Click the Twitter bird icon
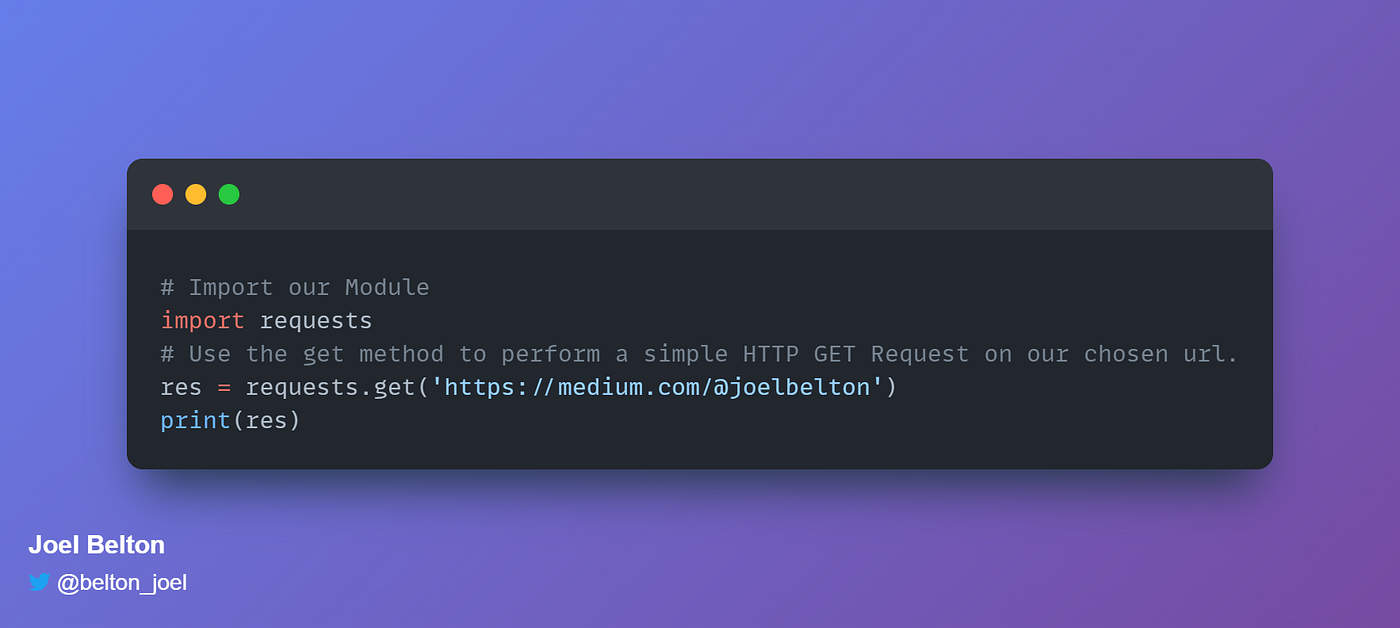The width and height of the screenshot is (1400, 628). pos(39,582)
